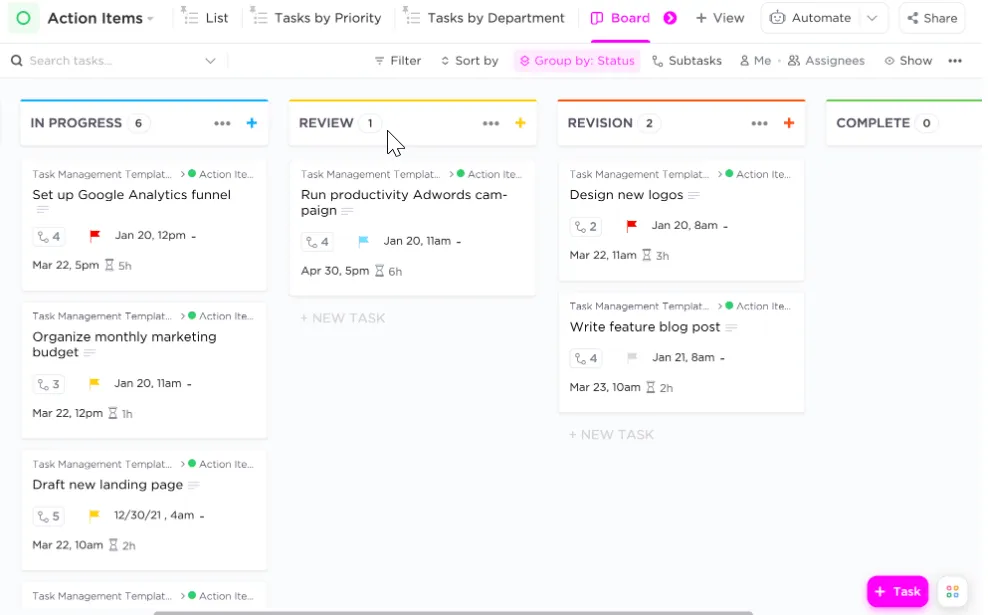Viewport: 988px width, 615px height.
Task: Open the Design new logos task
Action: (x=626, y=195)
